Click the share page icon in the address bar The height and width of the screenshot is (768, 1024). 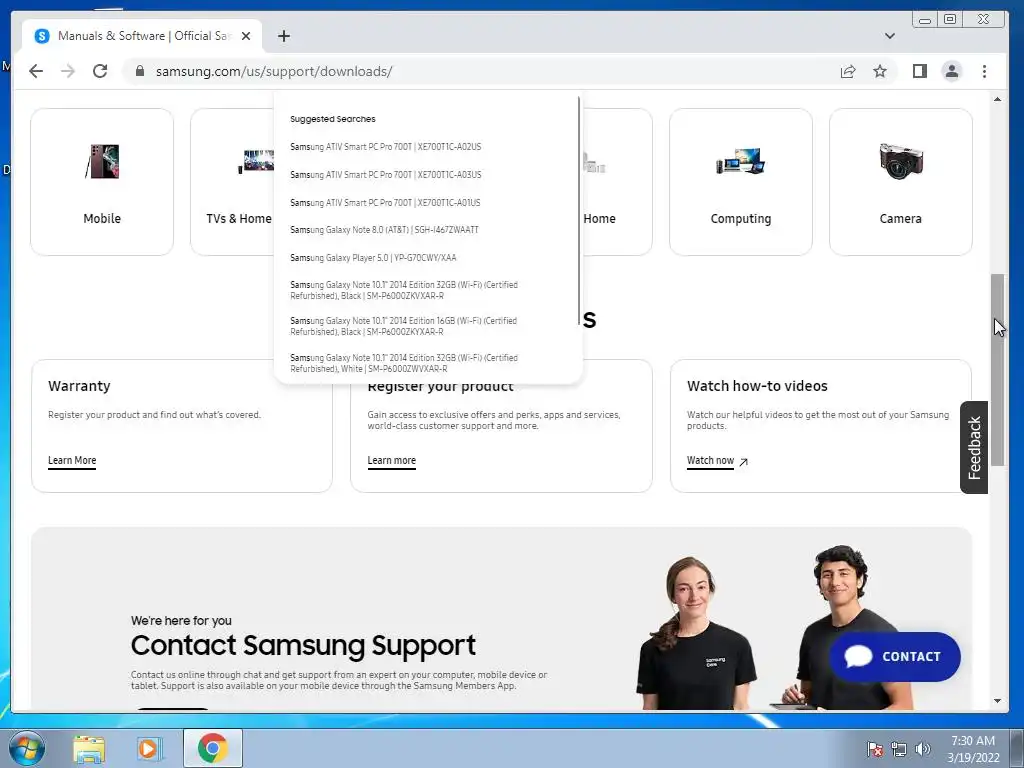848,71
